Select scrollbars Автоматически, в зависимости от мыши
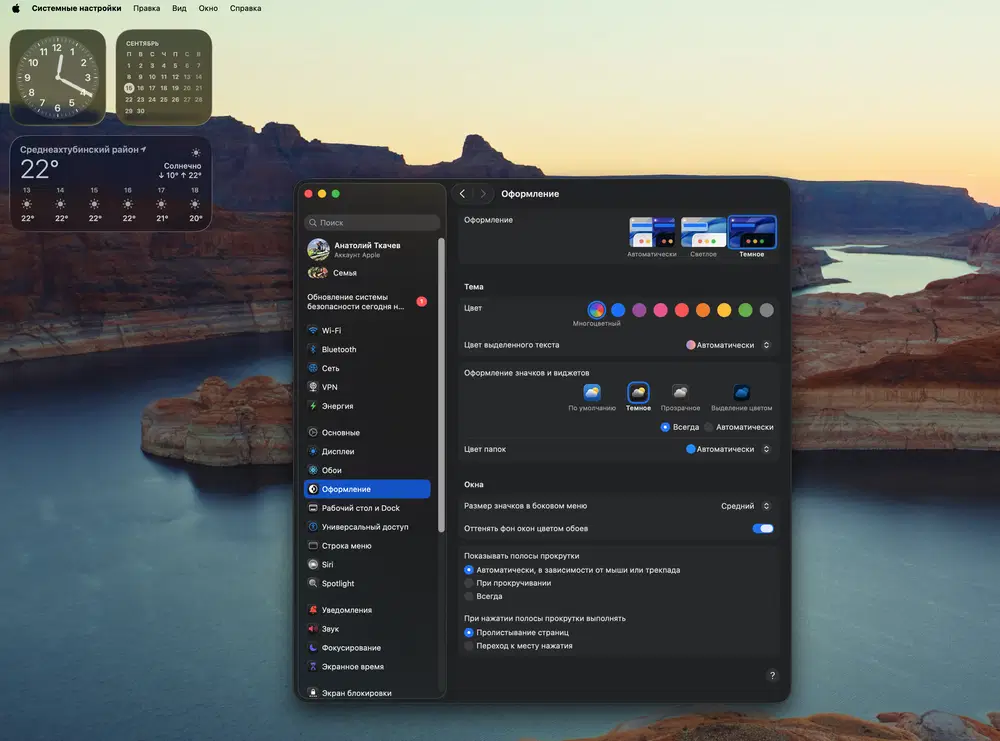 (x=469, y=570)
